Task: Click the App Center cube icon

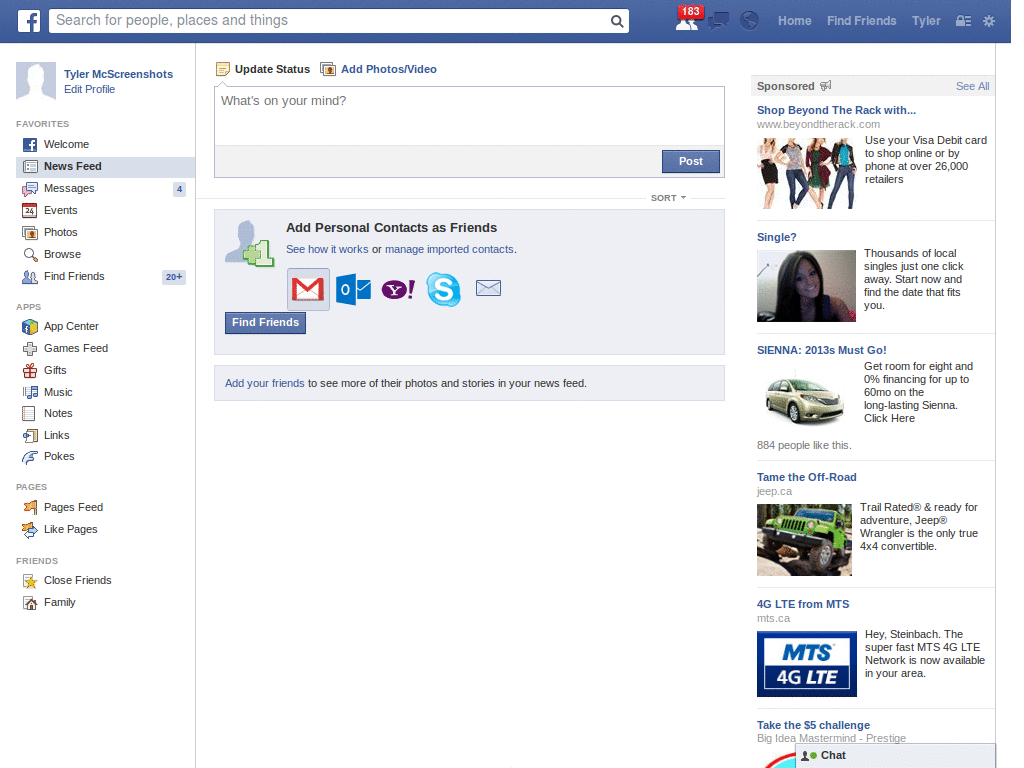Action: [30, 327]
